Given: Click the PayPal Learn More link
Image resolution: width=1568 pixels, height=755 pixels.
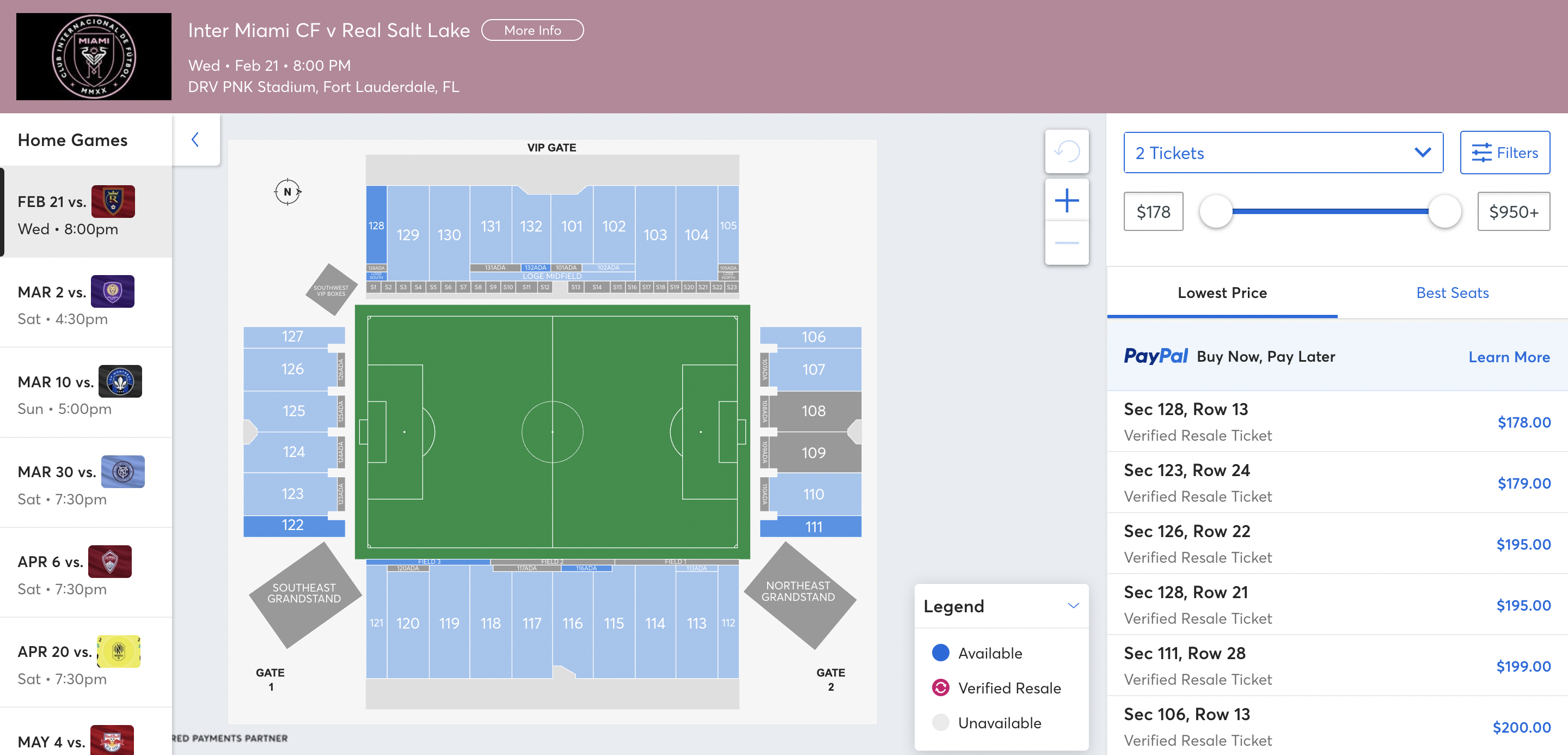Looking at the screenshot, I should coord(1509,357).
